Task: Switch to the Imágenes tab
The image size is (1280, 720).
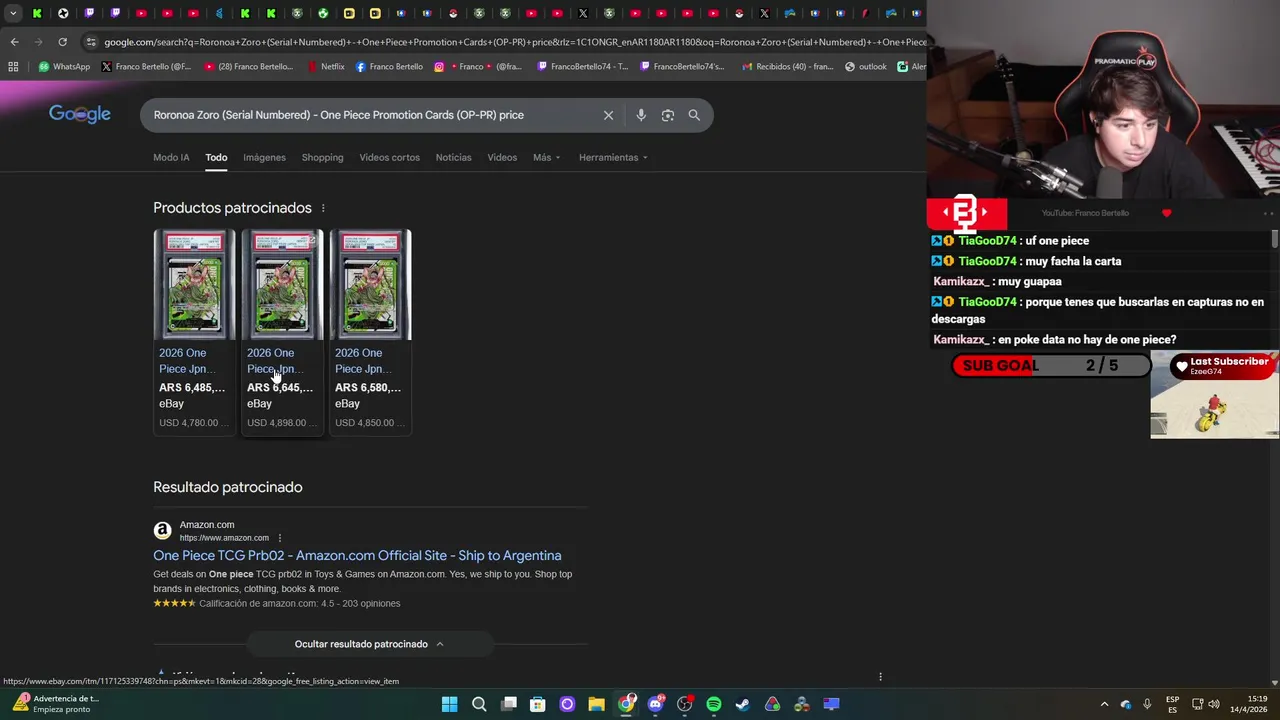Action: tap(264, 157)
